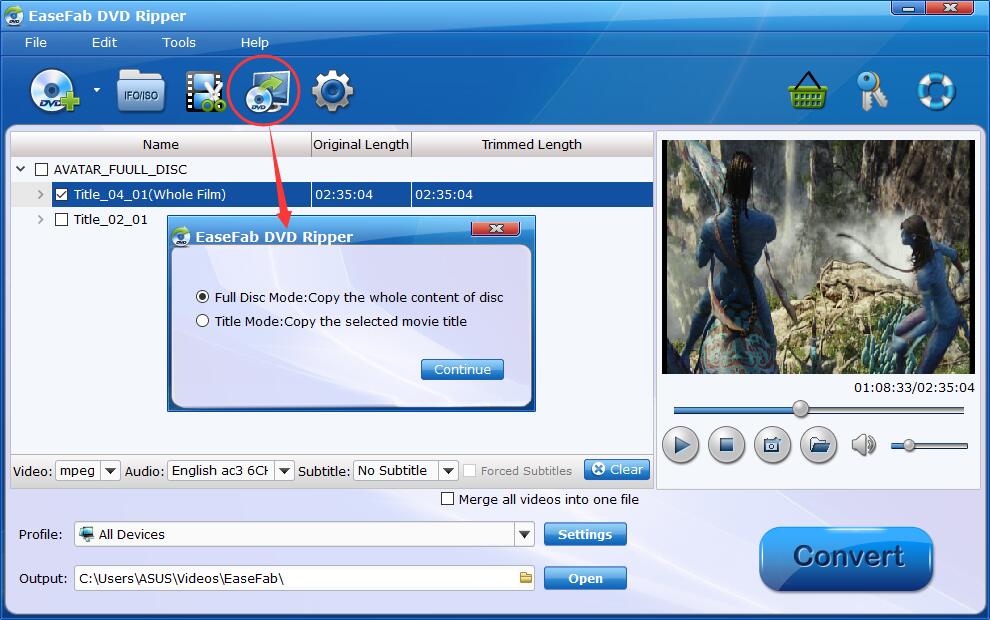This screenshot has width=990, height=620.
Task: Click the Avatar video preview image
Action: pos(818,256)
